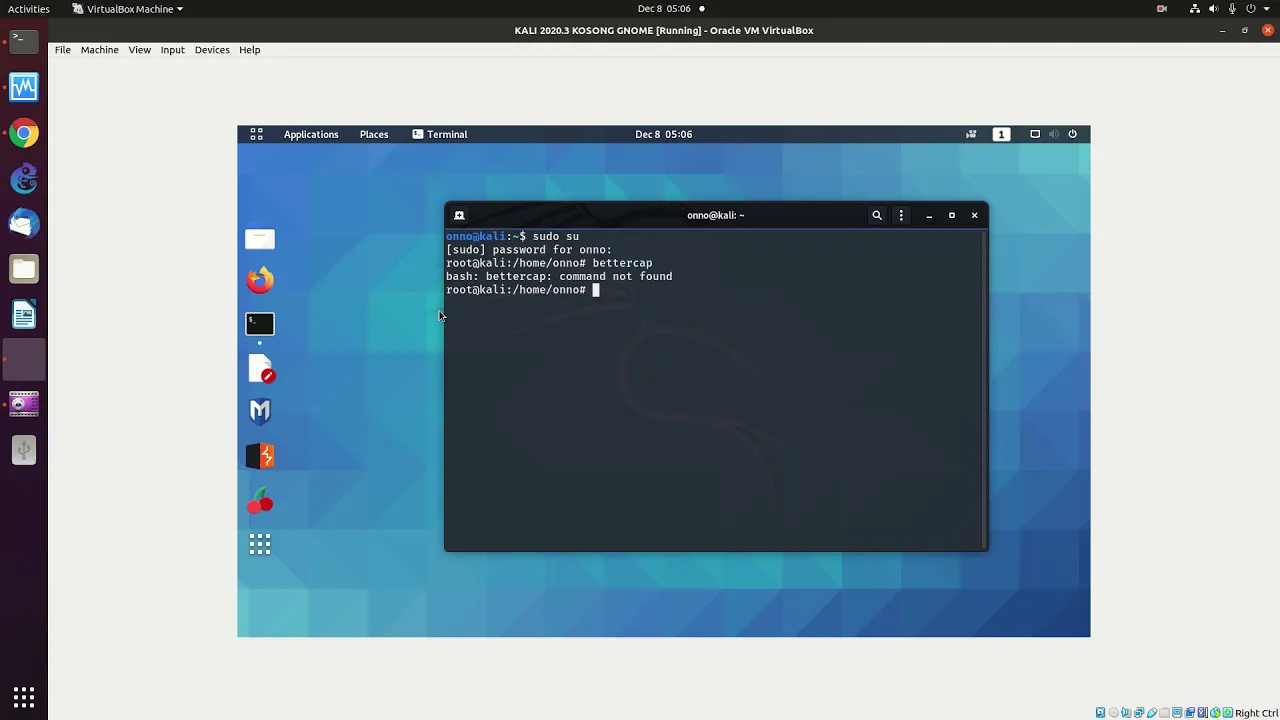
Task: Open the VirtualBox Help menu
Action: pyautogui.click(x=249, y=50)
